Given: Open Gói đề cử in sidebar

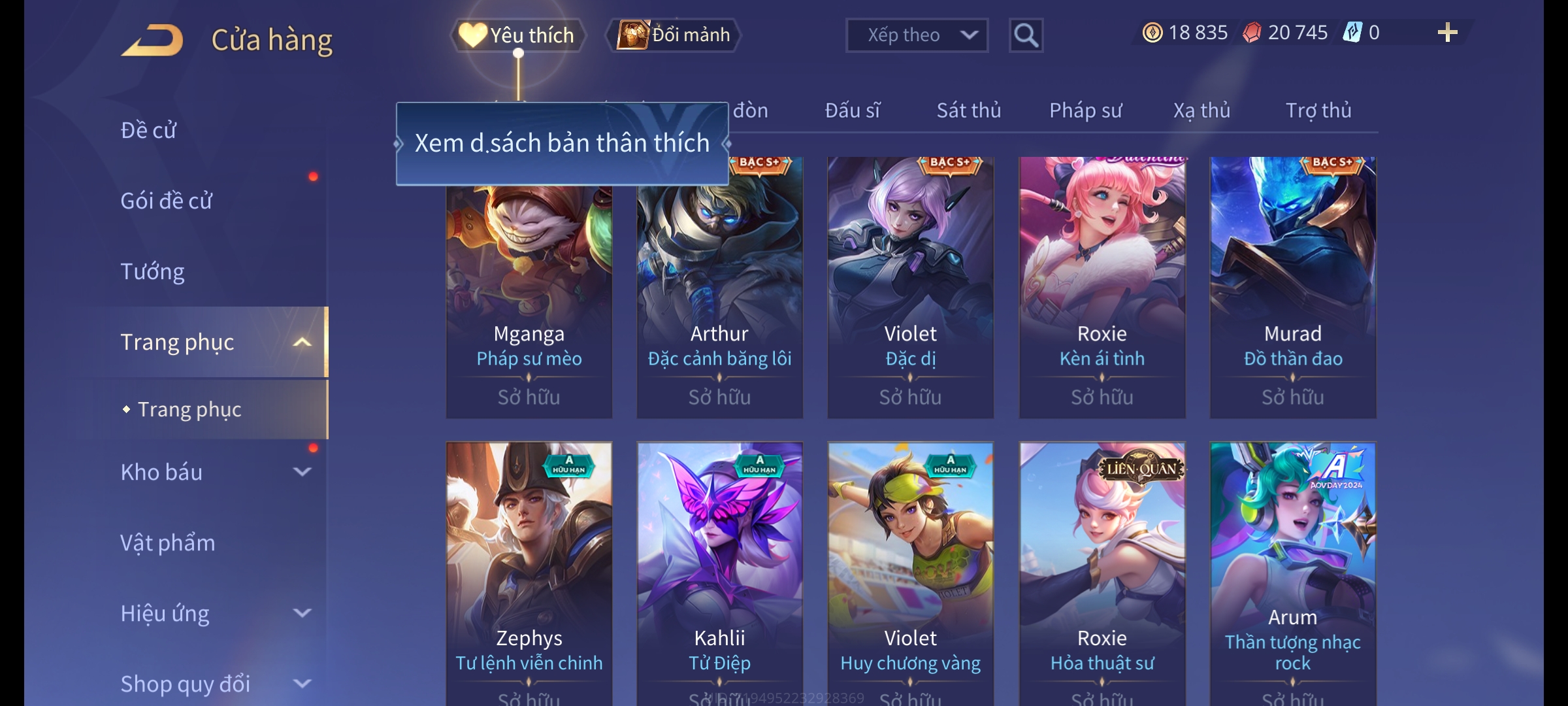Looking at the screenshot, I should click(167, 201).
